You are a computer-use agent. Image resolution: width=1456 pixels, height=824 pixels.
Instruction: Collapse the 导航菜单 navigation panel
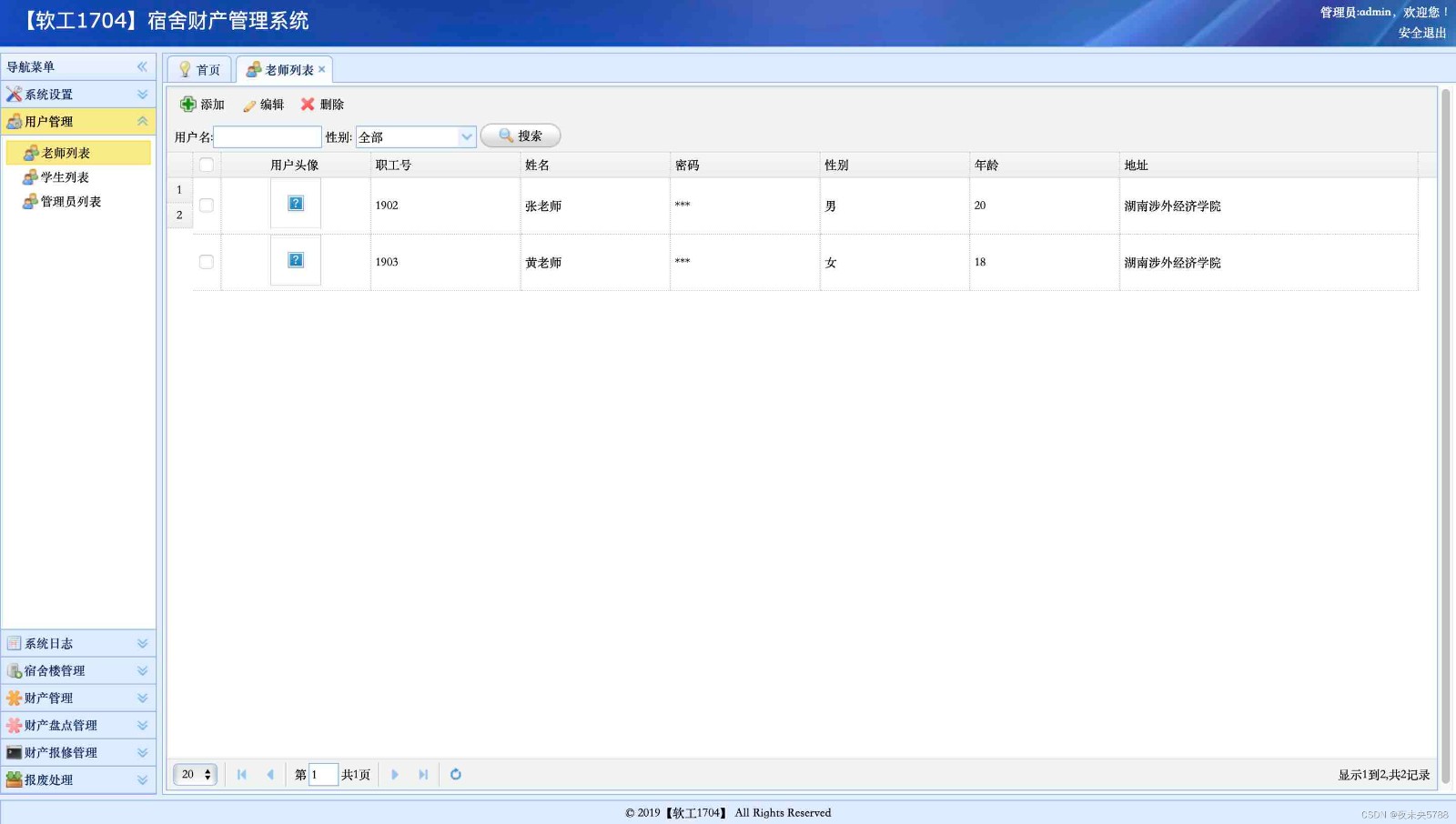coord(142,66)
